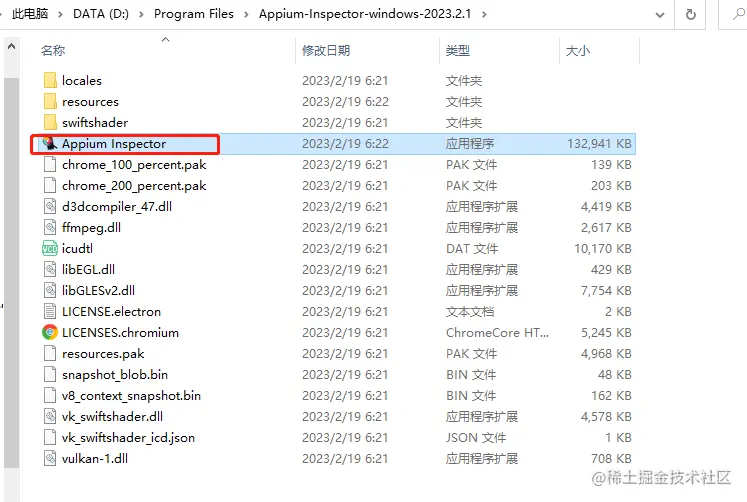Click the search magnifier icon

click(738, 14)
